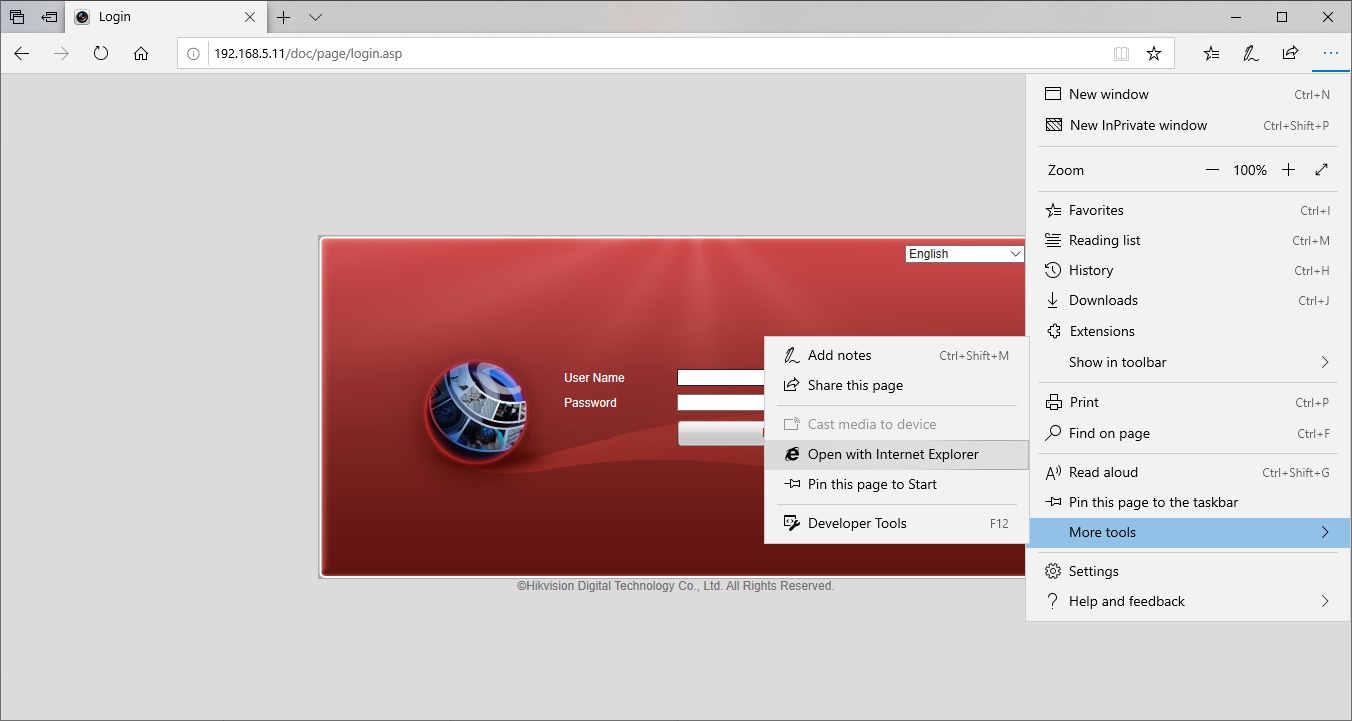1352x721 pixels.
Task: Click the browser Back arrow
Action: click(22, 54)
